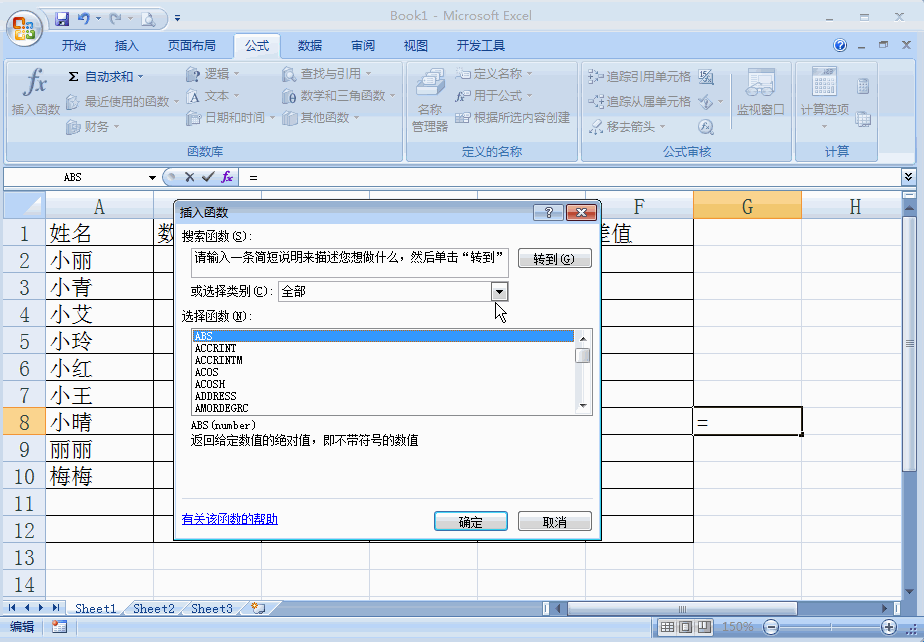This screenshot has width=924, height=642.
Task: Cancel the entry with the formula bar X
Action: coord(190,177)
